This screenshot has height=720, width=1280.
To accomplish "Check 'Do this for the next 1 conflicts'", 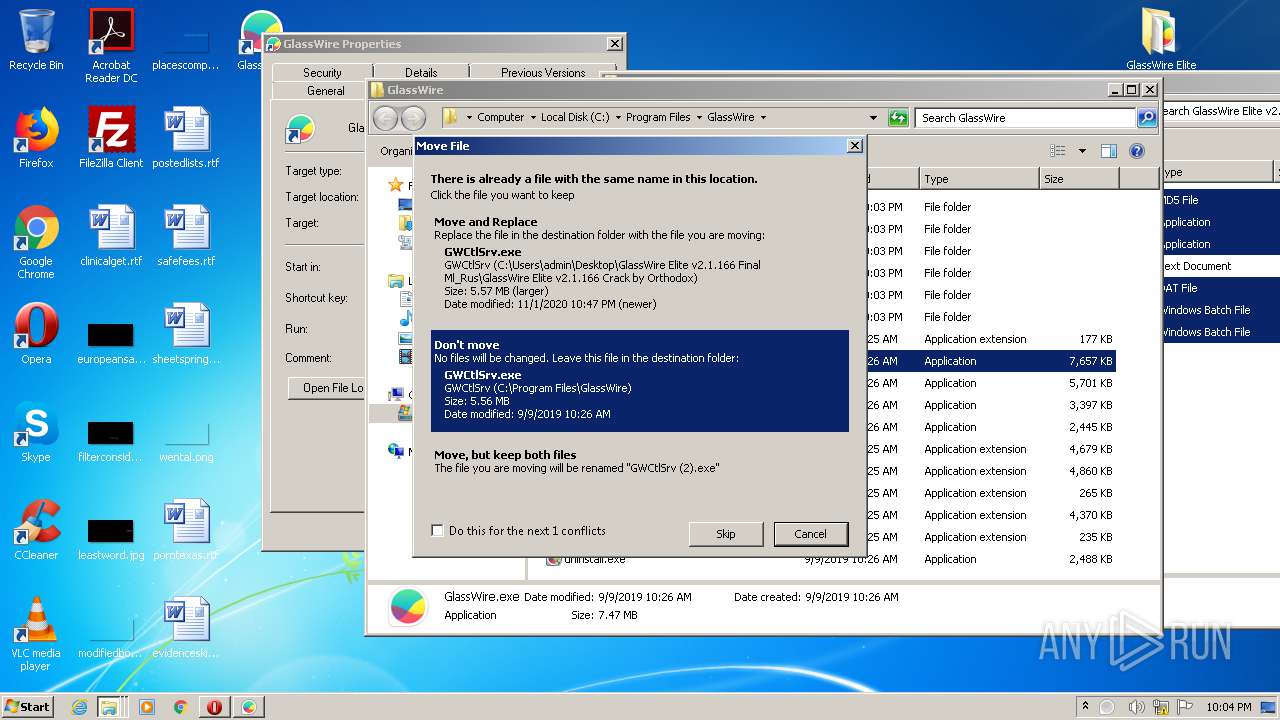I will pos(437,531).
